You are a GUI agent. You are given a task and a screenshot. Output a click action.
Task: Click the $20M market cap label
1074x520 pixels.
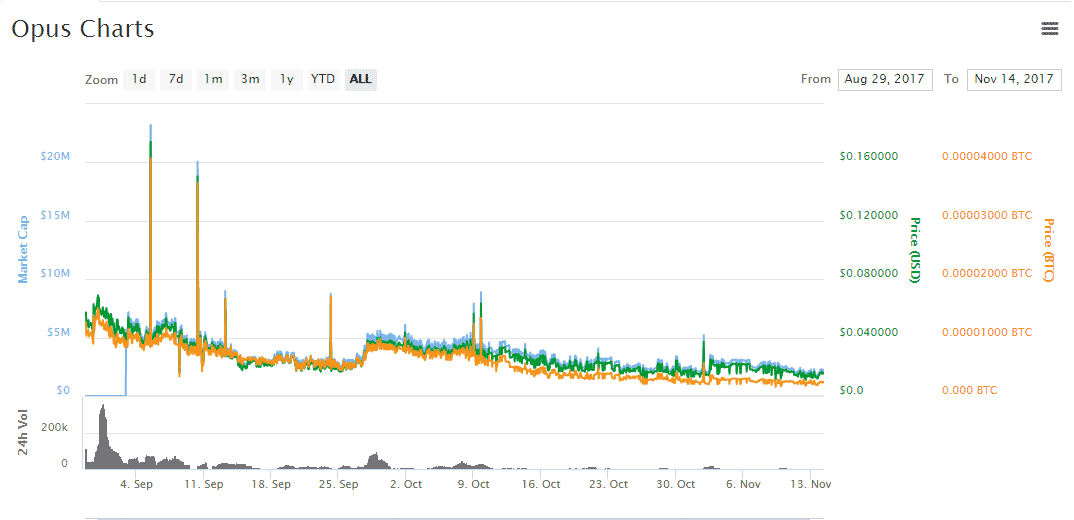coord(55,156)
